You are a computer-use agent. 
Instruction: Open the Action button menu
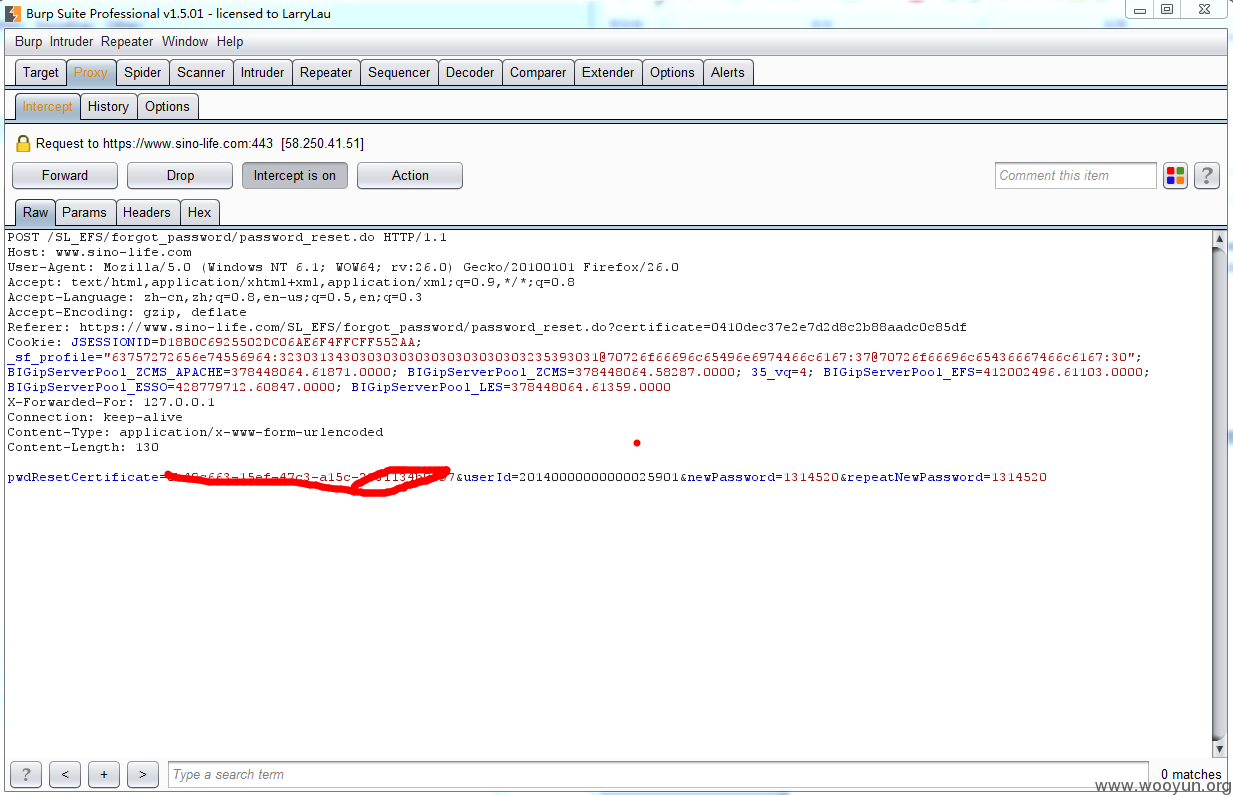point(410,175)
